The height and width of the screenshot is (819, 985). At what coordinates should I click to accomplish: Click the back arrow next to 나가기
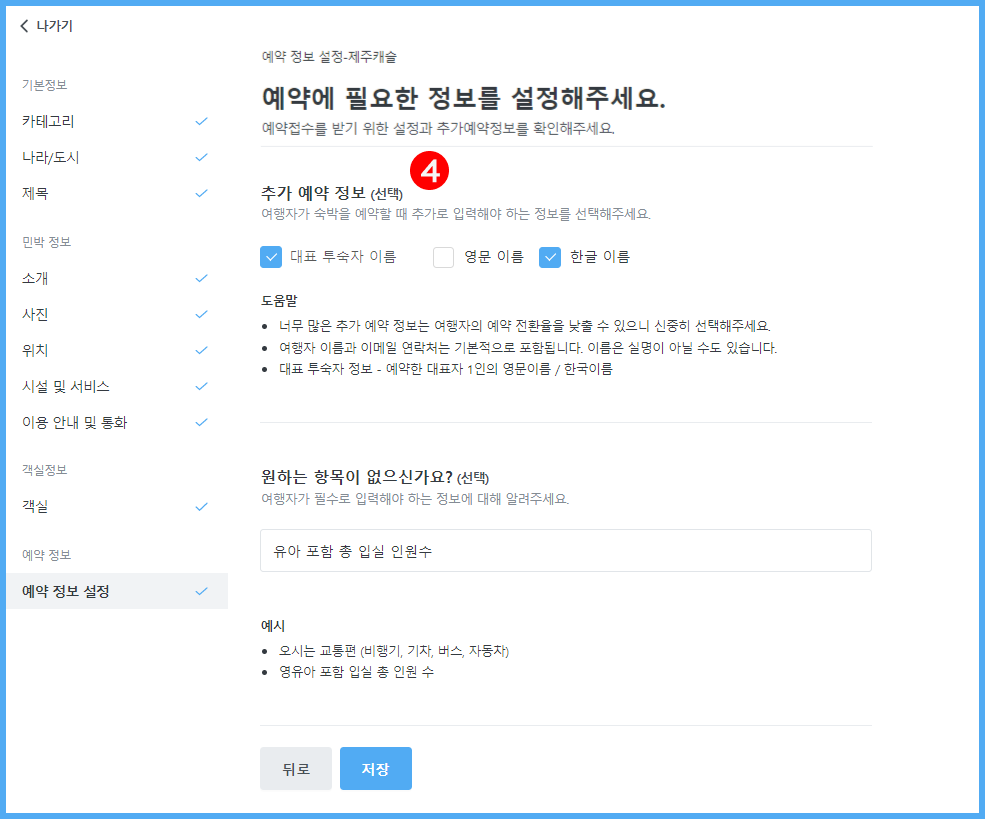(x=24, y=26)
